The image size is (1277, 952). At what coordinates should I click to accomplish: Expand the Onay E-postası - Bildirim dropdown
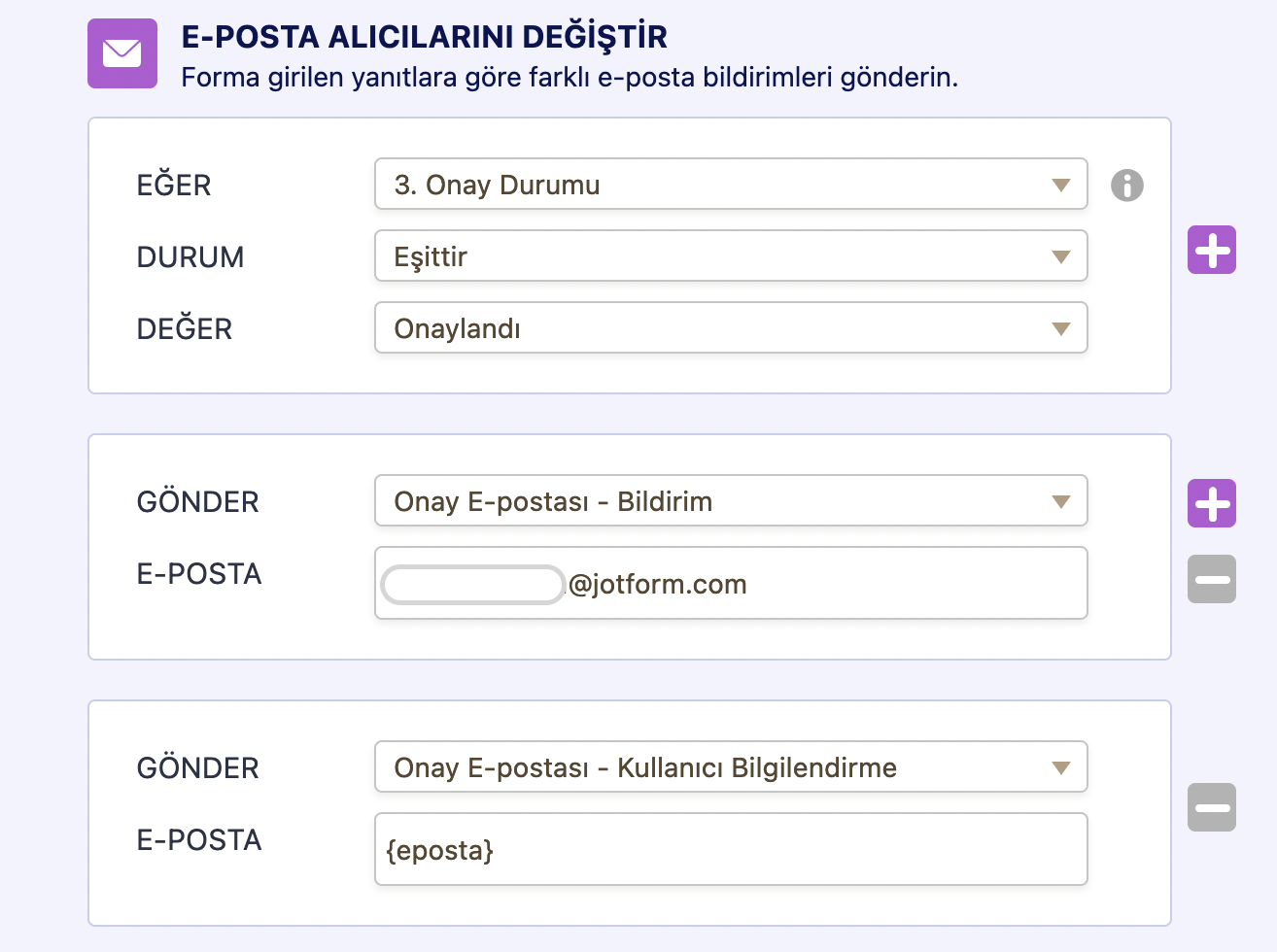click(730, 501)
